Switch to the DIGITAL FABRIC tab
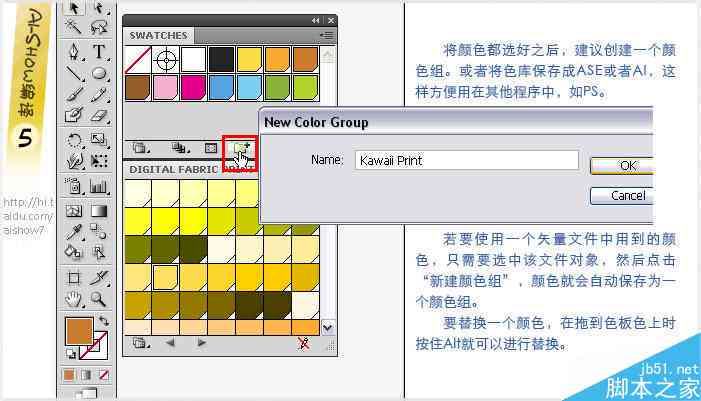This screenshot has width=701, height=401. click(x=173, y=170)
